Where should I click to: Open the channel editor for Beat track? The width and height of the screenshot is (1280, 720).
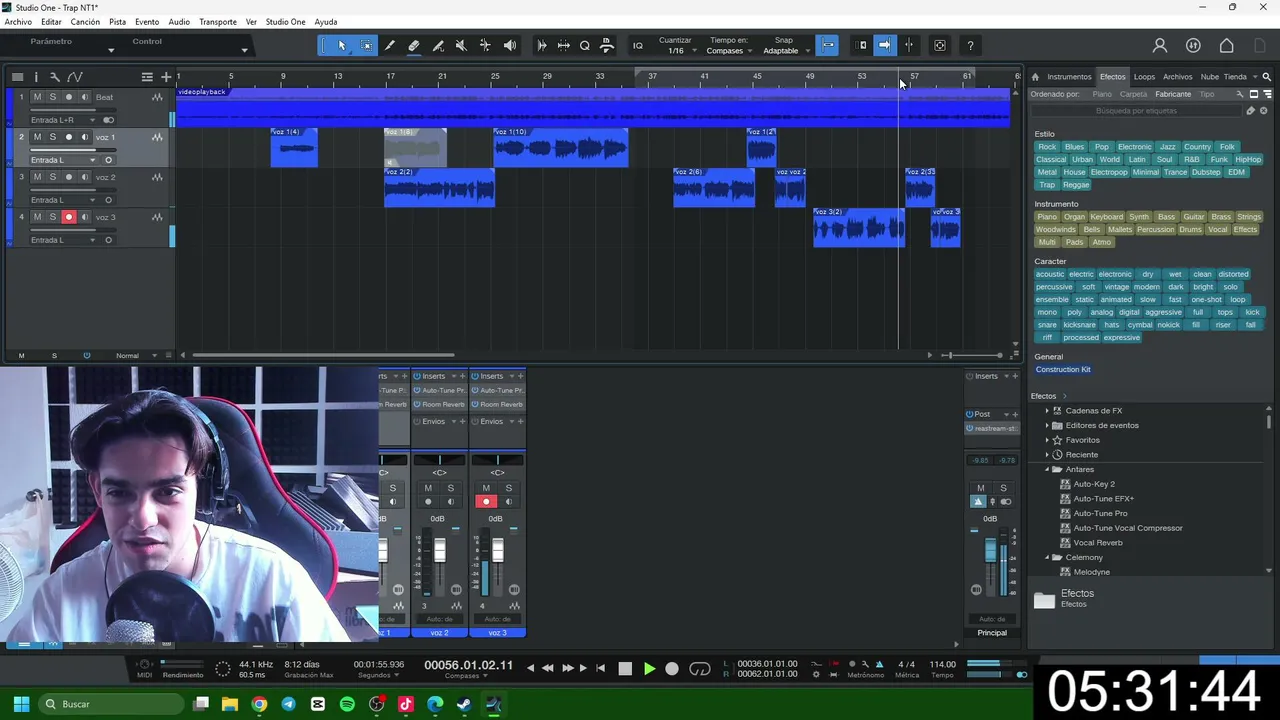point(157,97)
